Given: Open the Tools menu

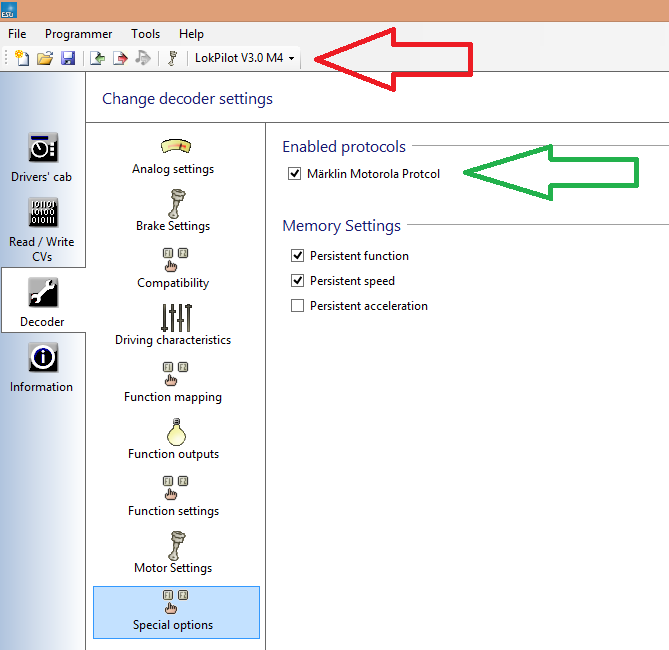Looking at the screenshot, I should [145, 34].
